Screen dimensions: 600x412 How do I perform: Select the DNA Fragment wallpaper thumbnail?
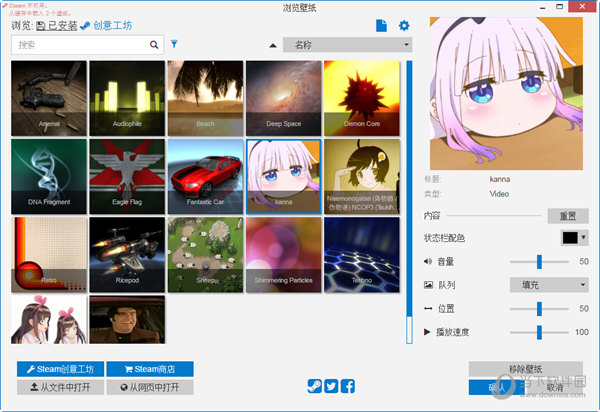[49, 176]
